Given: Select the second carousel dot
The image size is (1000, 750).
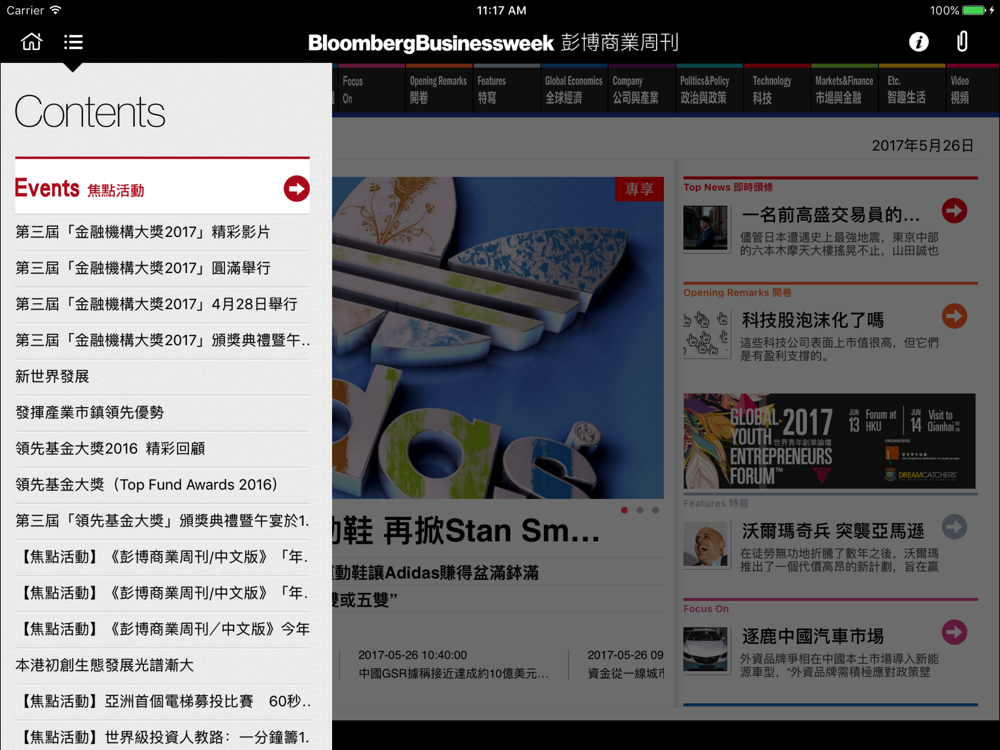Looking at the screenshot, I should tap(640, 510).
